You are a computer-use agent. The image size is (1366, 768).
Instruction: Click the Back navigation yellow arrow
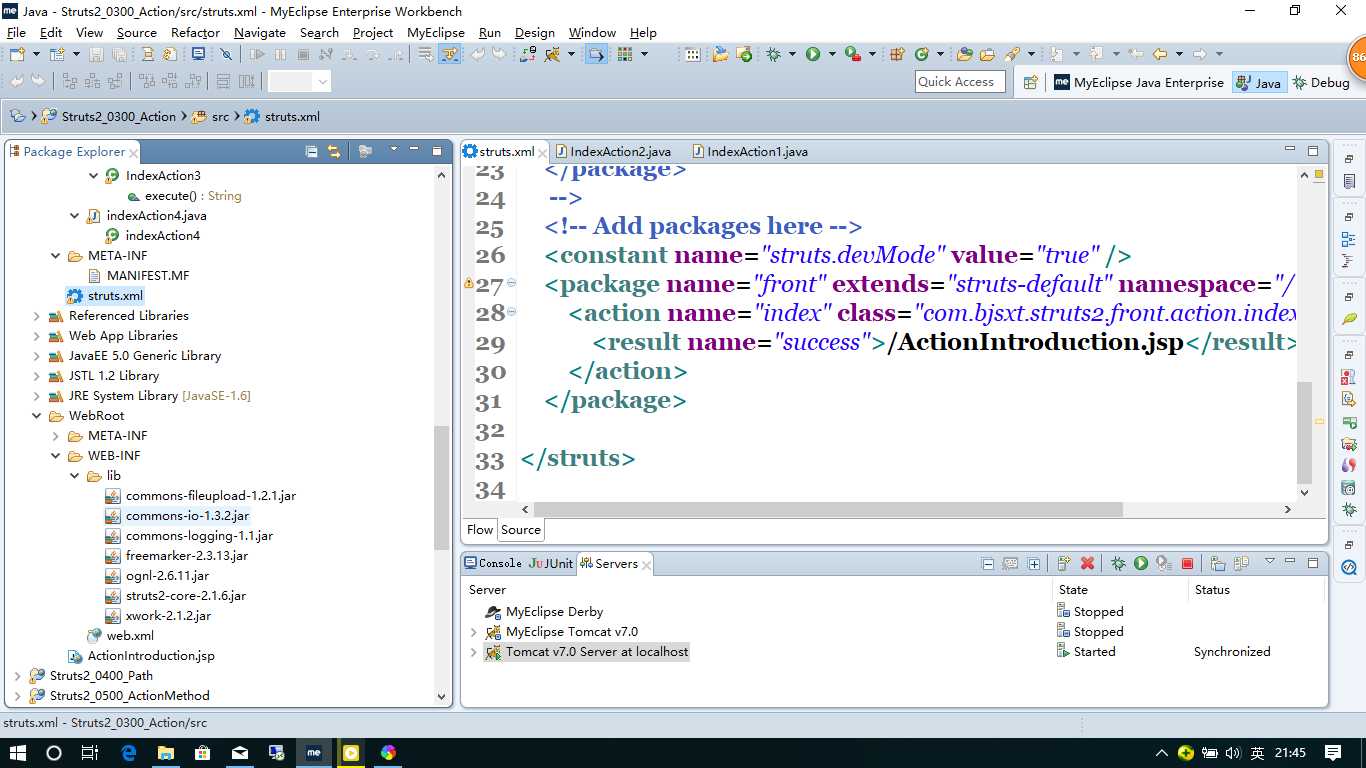[x=1160, y=54]
